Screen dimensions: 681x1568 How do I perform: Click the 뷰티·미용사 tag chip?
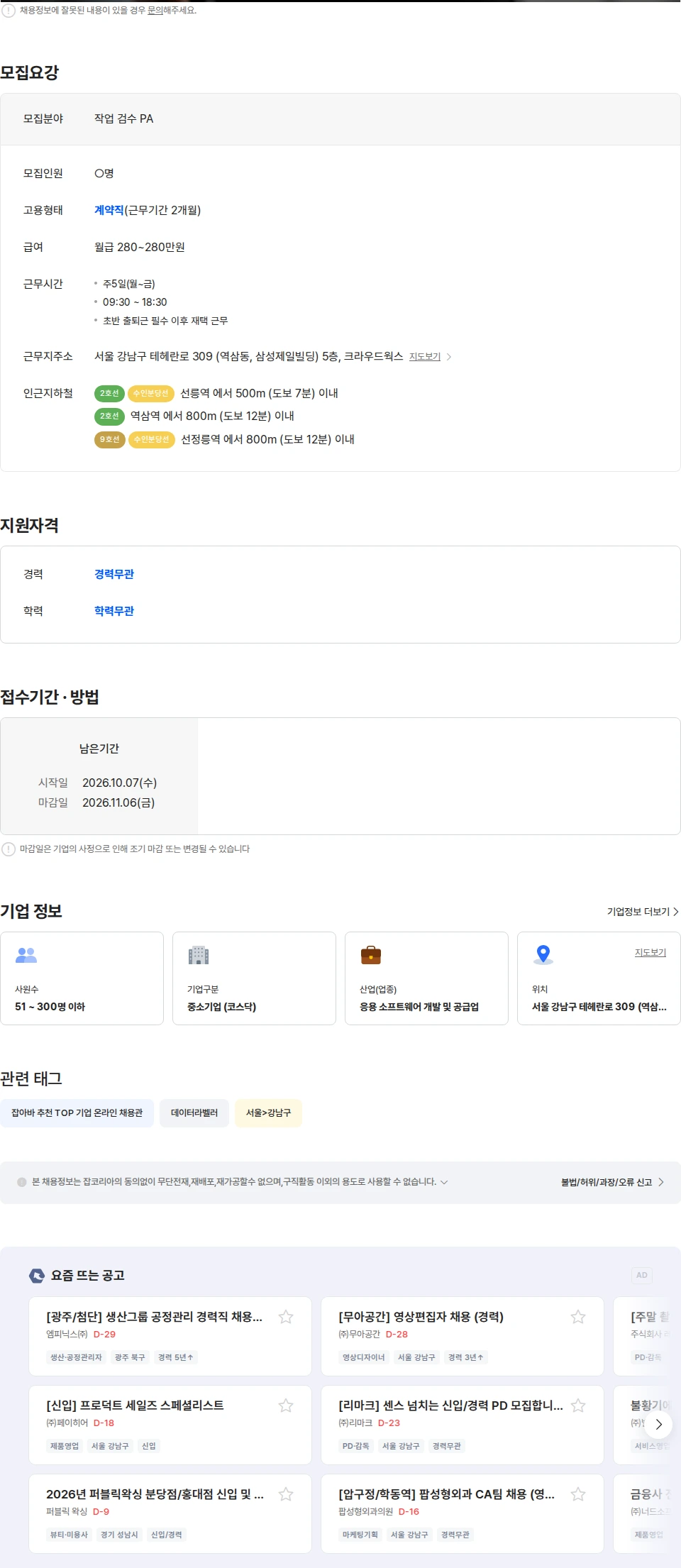coord(69,1535)
